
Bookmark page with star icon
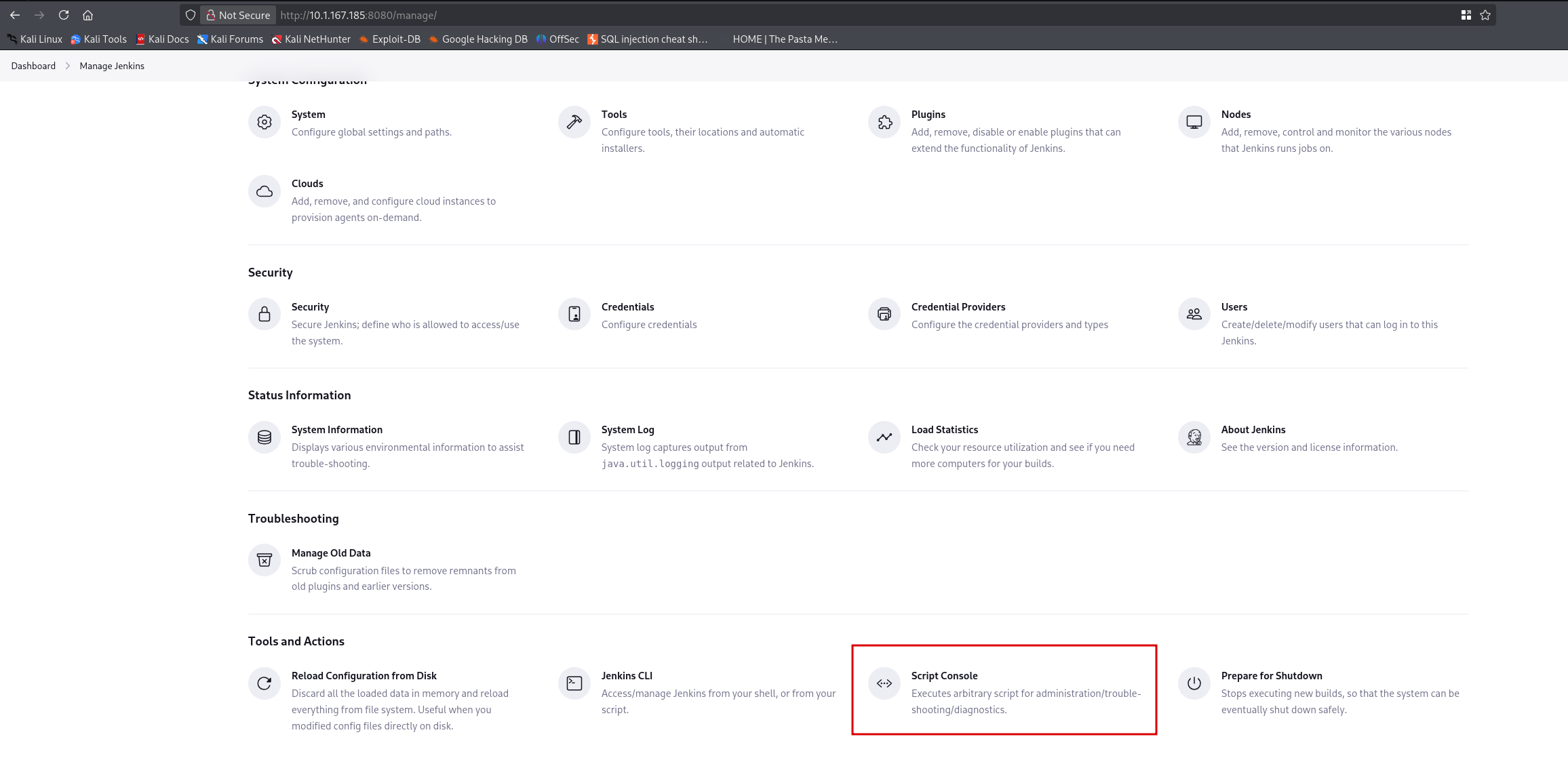coord(1485,15)
